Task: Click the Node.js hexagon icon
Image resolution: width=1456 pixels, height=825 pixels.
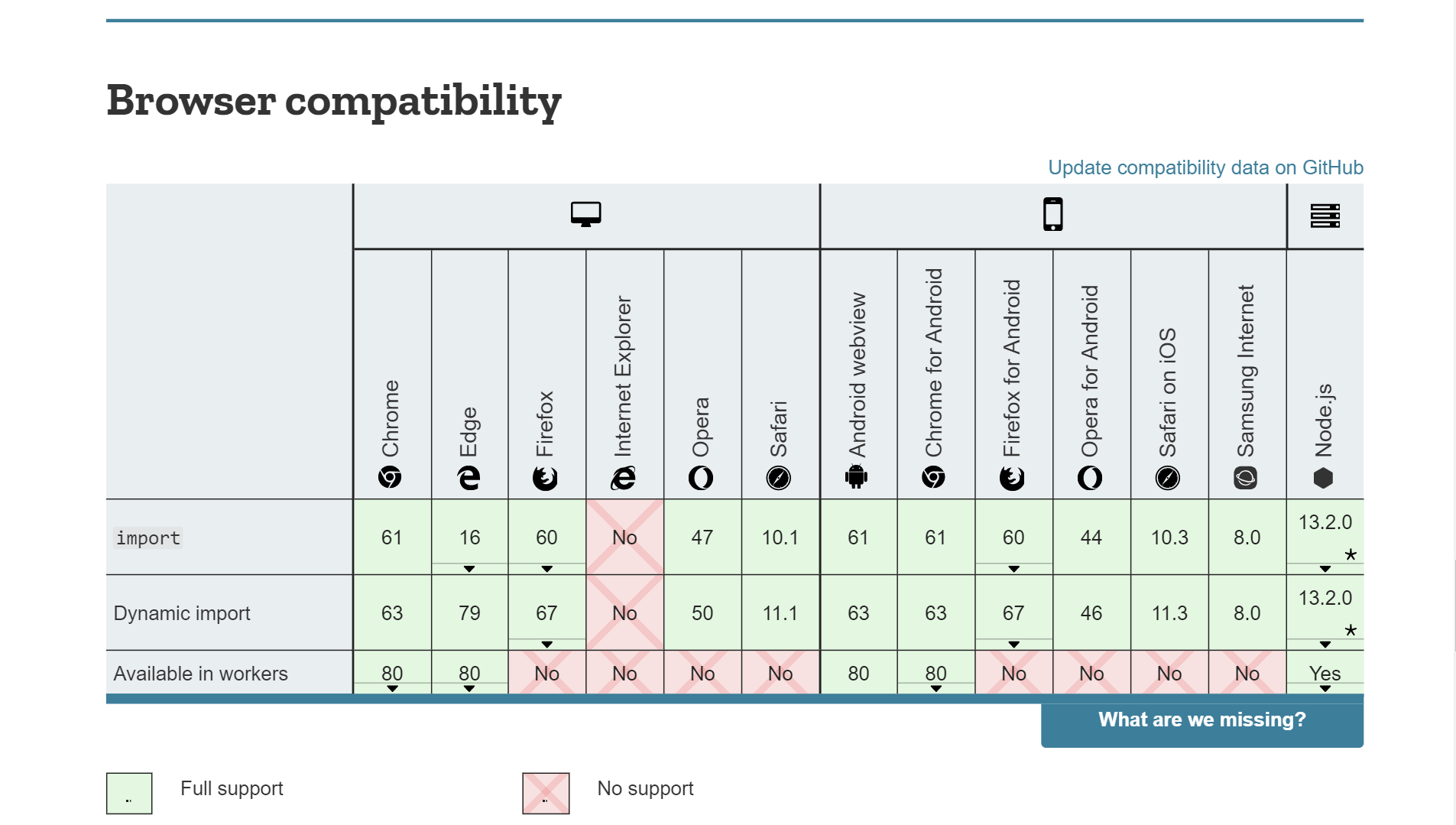Action: pyautogui.click(x=1323, y=479)
